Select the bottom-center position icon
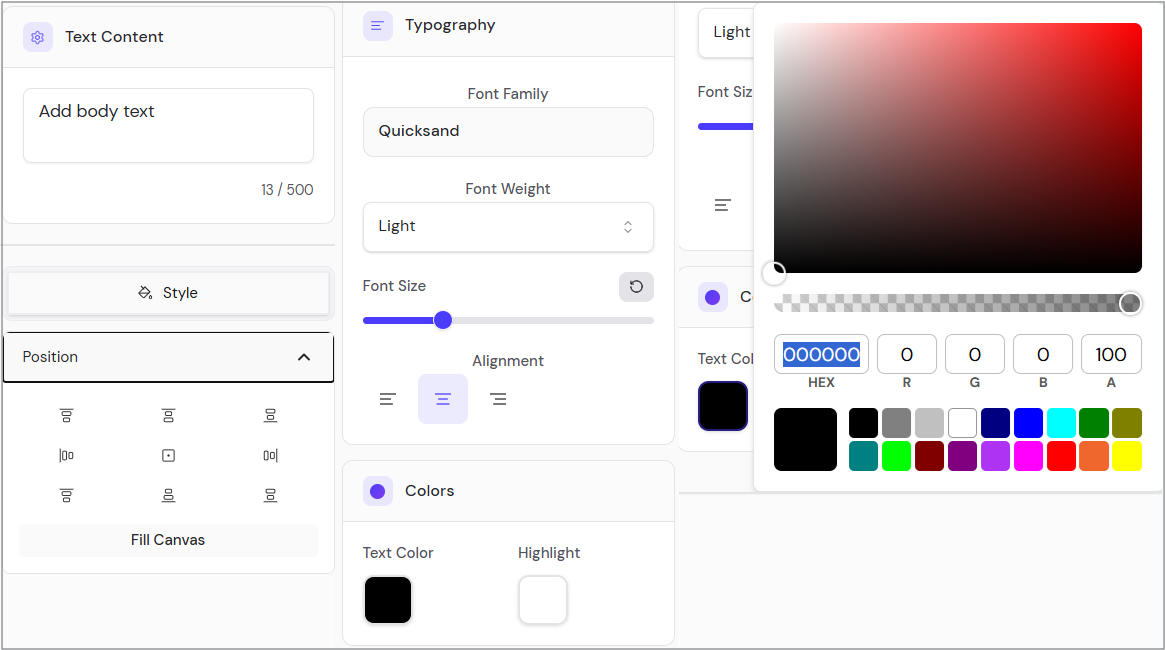This screenshot has width=1165, height=650. pyautogui.click(x=168, y=495)
